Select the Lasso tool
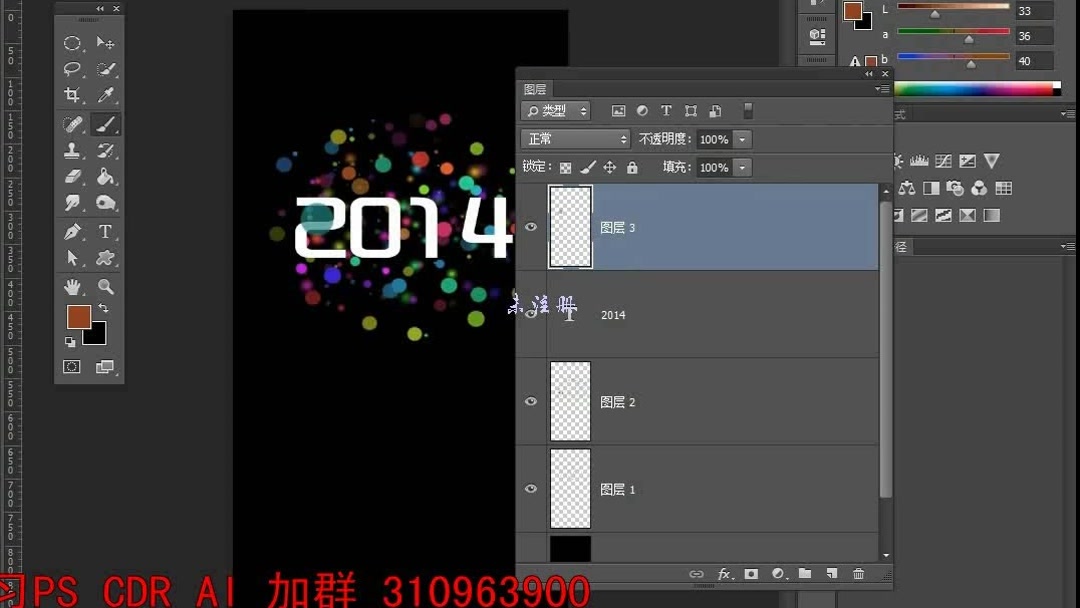Image resolution: width=1080 pixels, height=608 pixels. click(x=71, y=69)
